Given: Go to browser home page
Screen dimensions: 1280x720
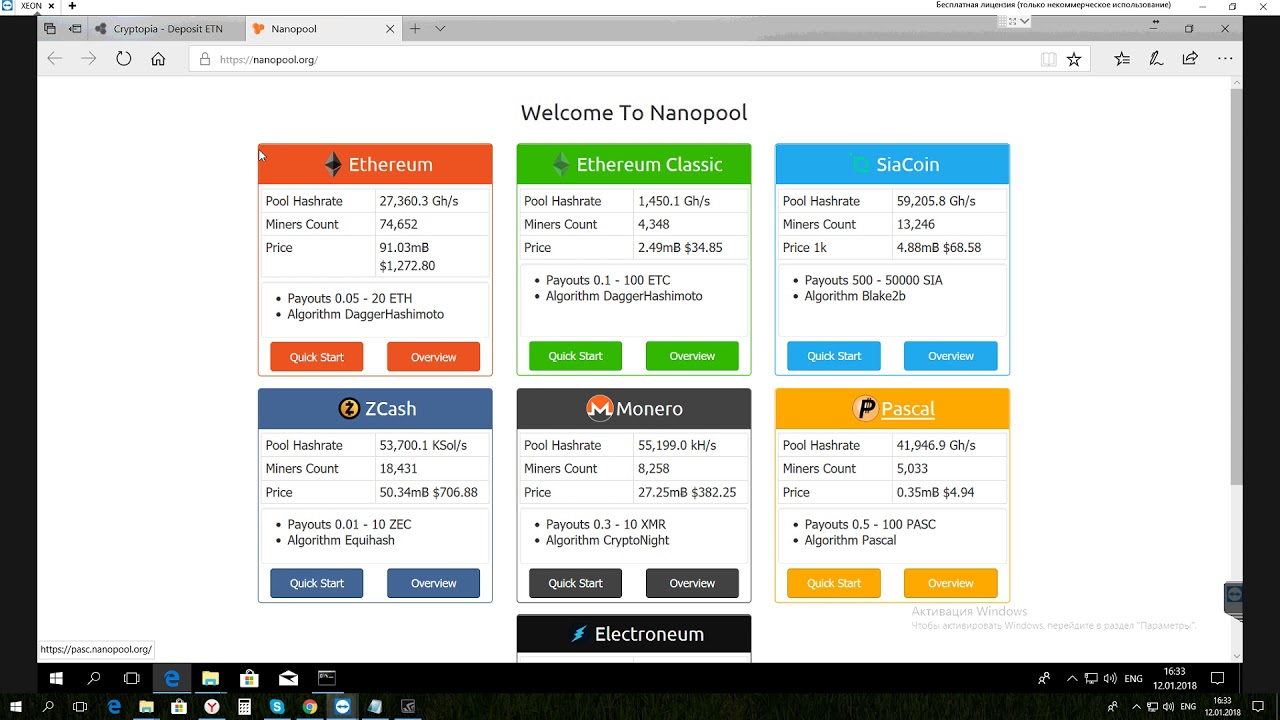Looking at the screenshot, I should click(x=158, y=59).
